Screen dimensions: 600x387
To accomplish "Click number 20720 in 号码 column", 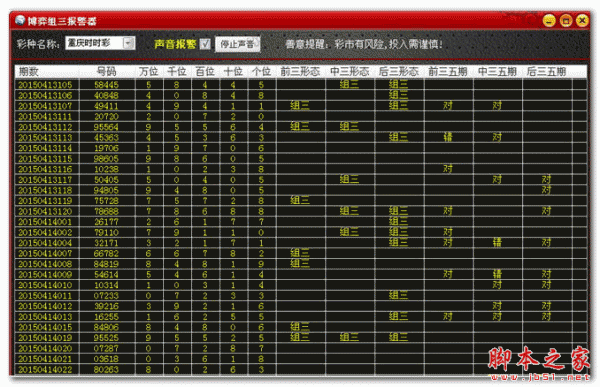I will coord(106,116).
